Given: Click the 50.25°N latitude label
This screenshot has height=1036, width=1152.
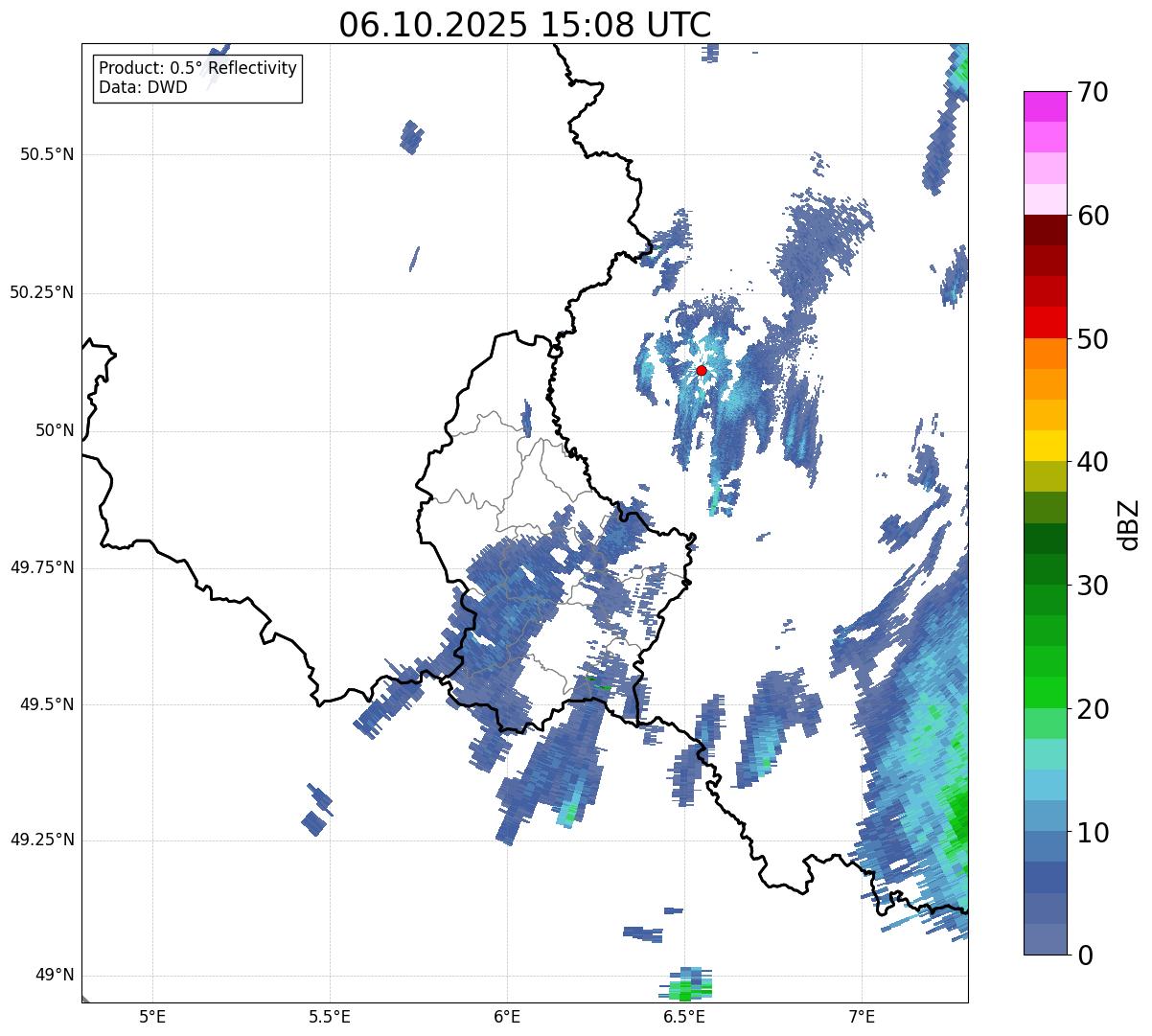Looking at the screenshot, I should [42, 292].
